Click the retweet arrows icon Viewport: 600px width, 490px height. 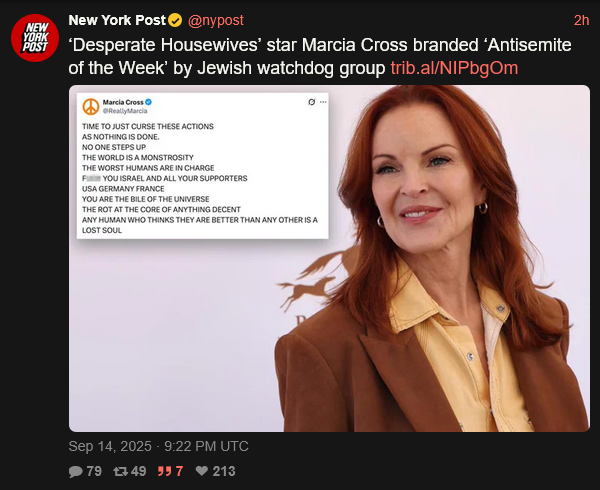[x=121, y=471]
